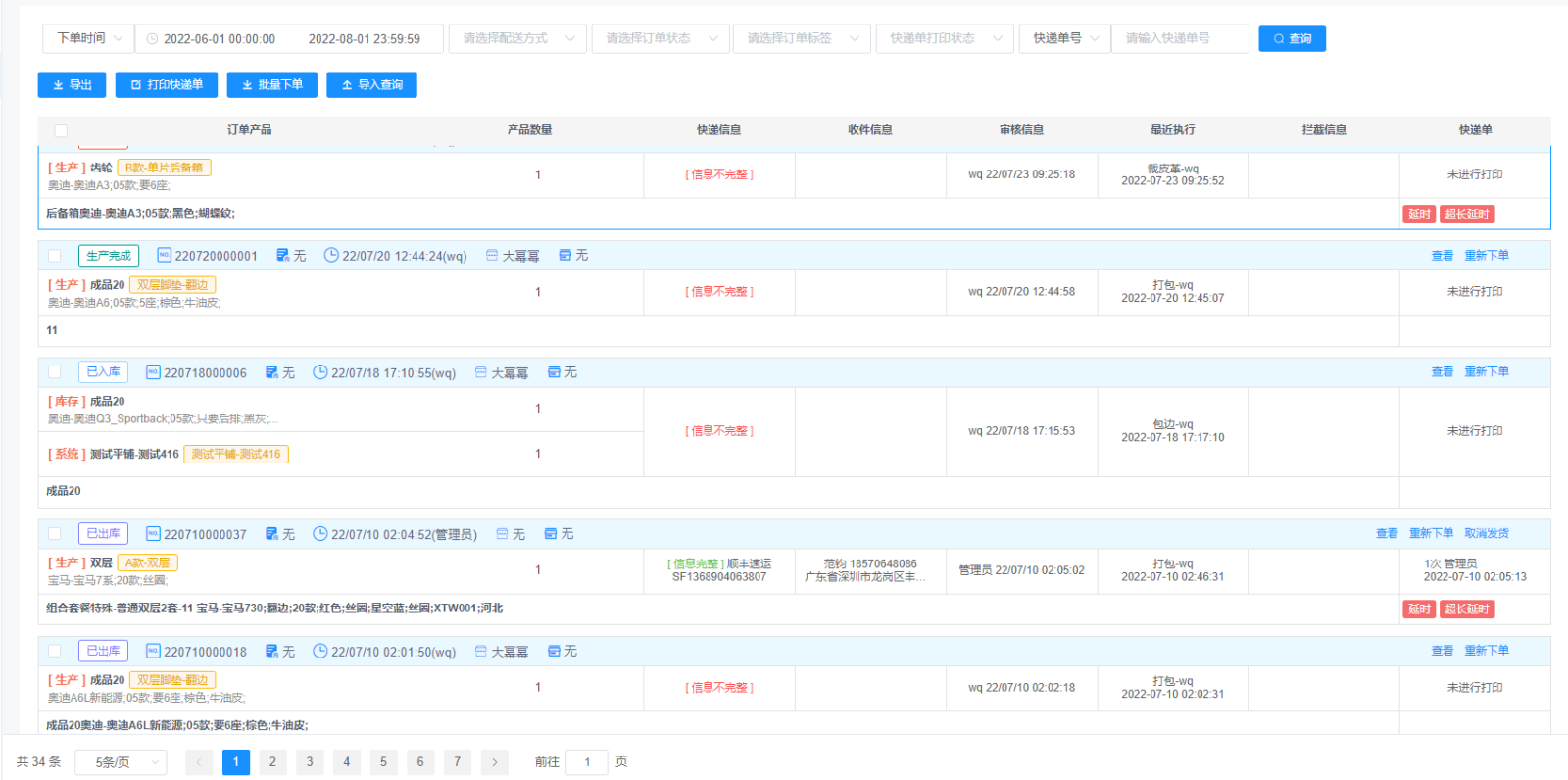Viewport: 1568px width, 780px height.
Task: Open the 下单时间 time type dropdown
Action: pyautogui.click(x=88, y=38)
